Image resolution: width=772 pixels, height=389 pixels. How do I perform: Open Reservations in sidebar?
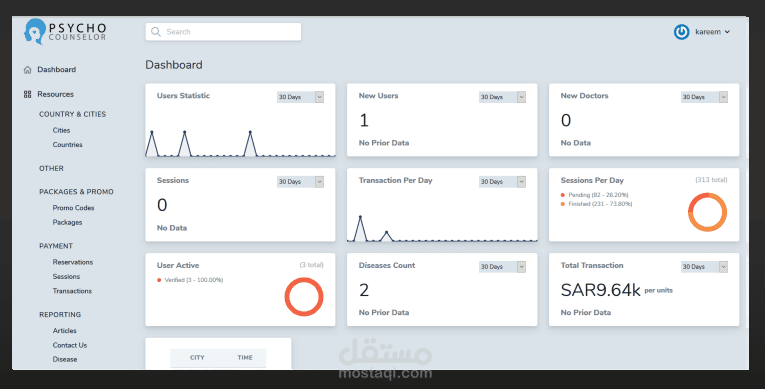click(73, 262)
